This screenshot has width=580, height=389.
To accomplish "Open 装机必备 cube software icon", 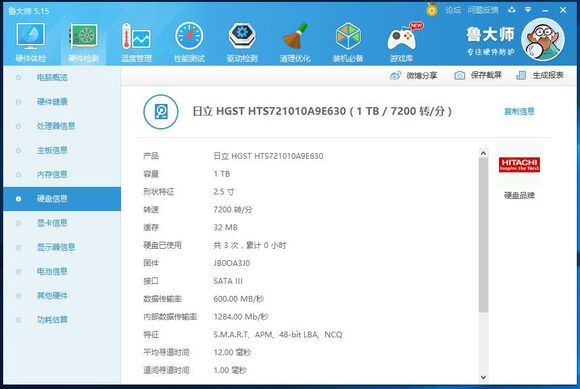I will tap(348, 42).
